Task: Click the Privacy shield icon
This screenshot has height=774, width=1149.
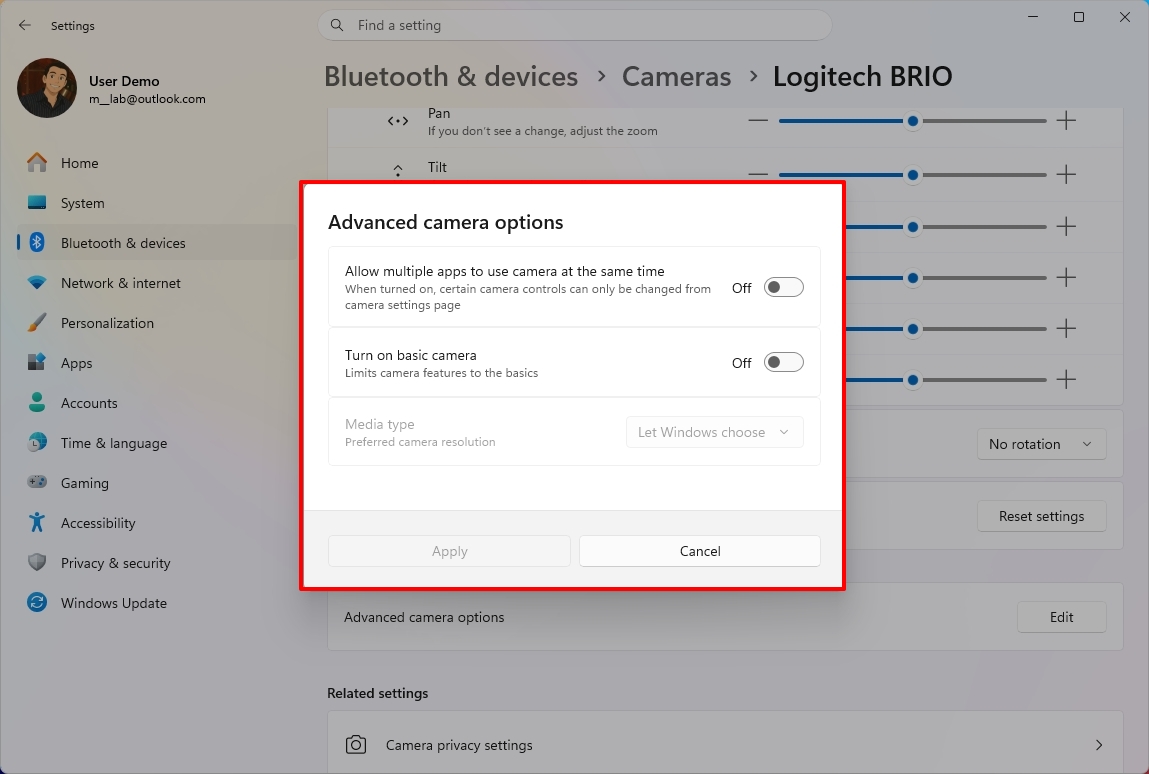Action: click(x=37, y=562)
